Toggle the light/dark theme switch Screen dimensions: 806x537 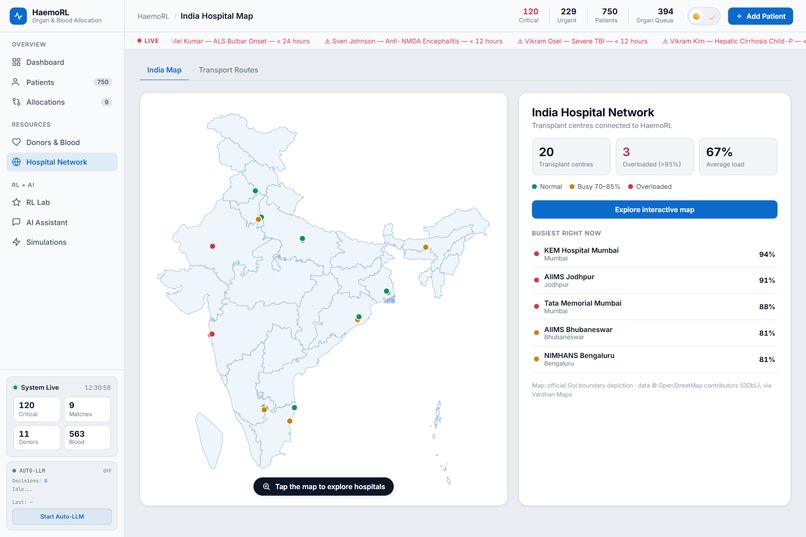pyautogui.click(x=704, y=16)
